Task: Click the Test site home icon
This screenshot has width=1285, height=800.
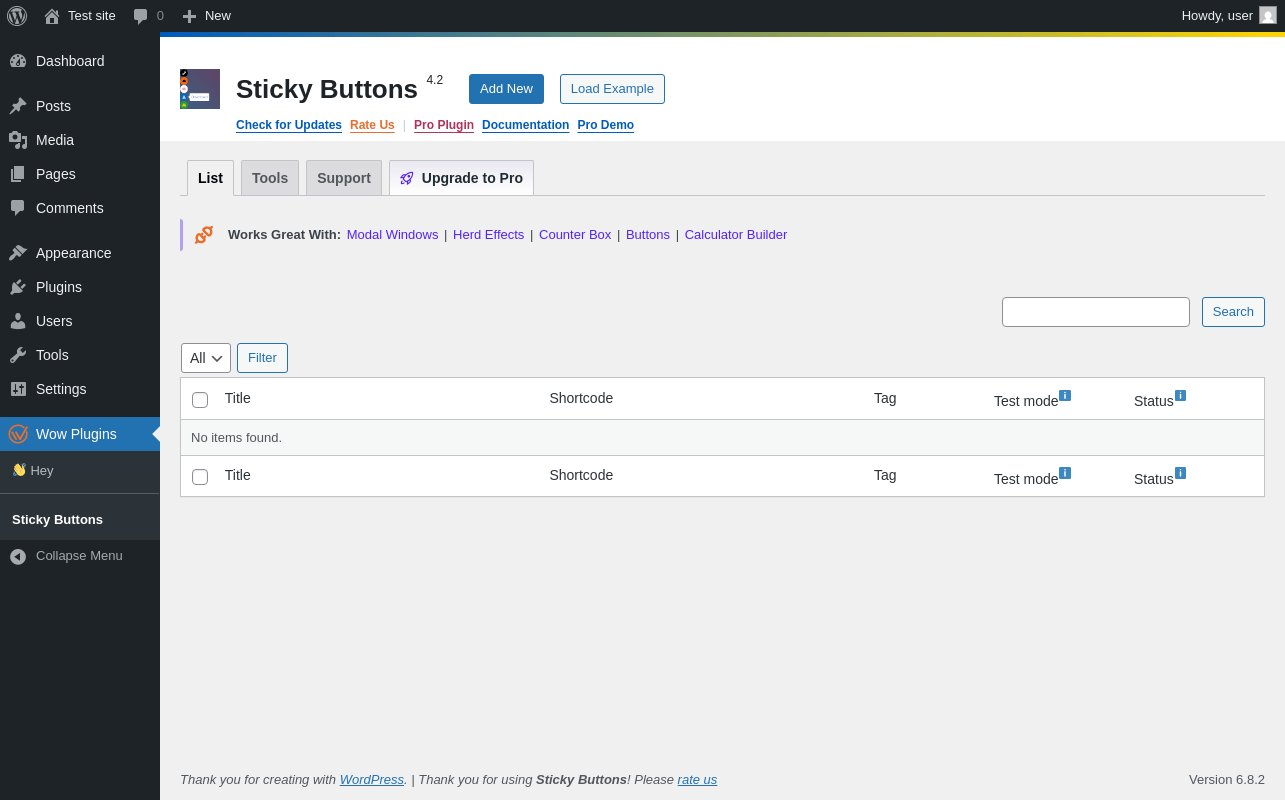Action: [x=52, y=16]
